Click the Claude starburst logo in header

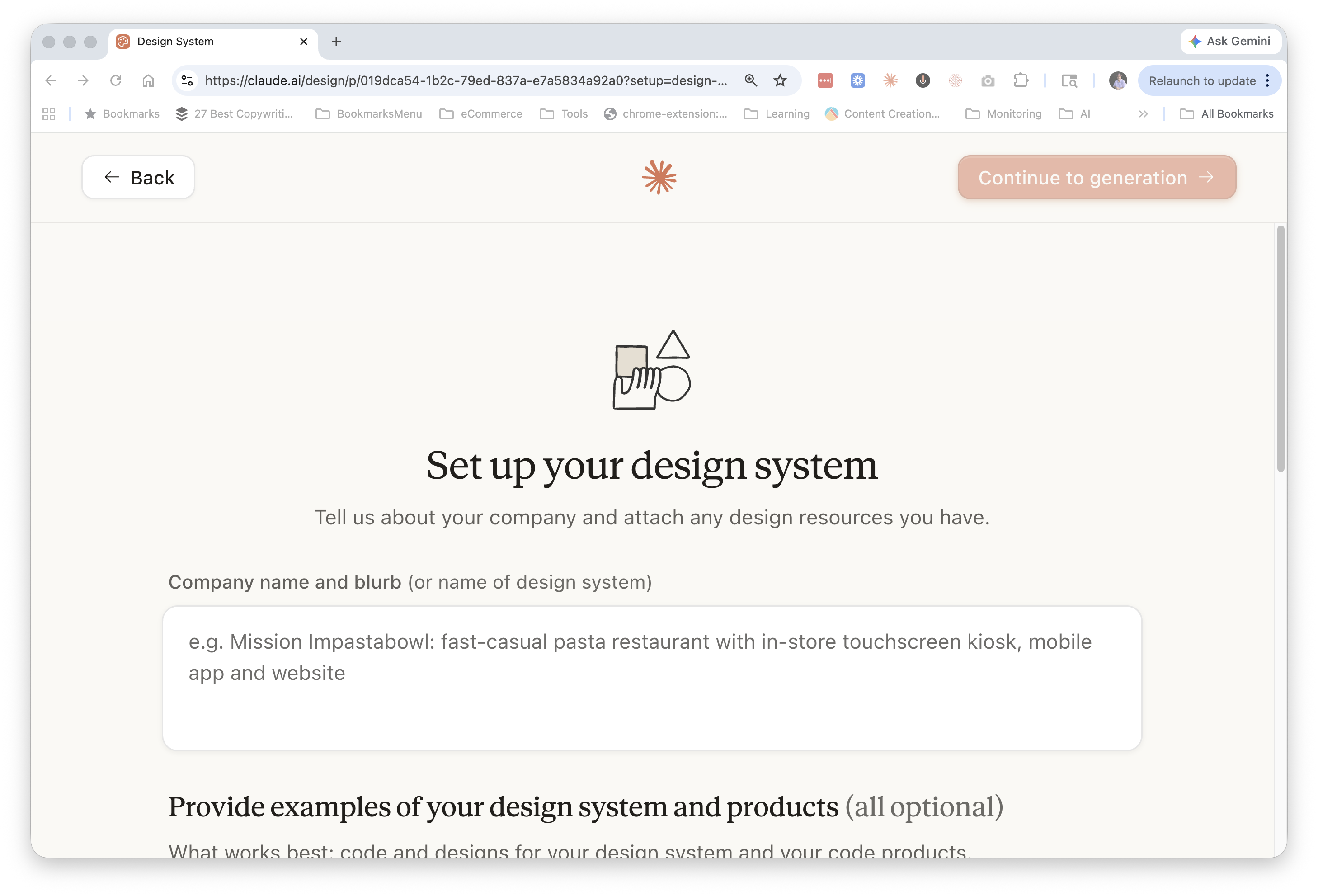click(x=659, y=178)
